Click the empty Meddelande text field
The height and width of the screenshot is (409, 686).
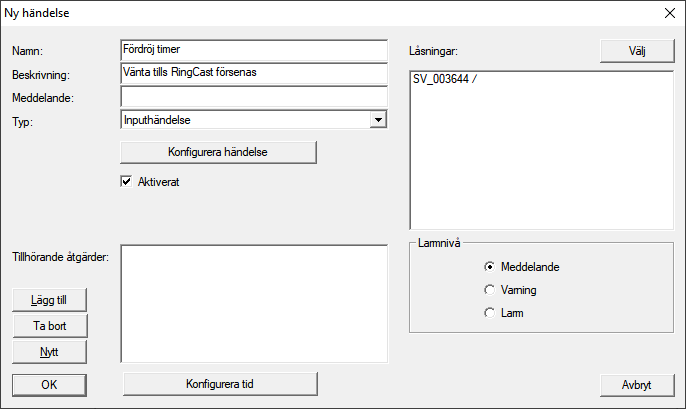point(252,96)
